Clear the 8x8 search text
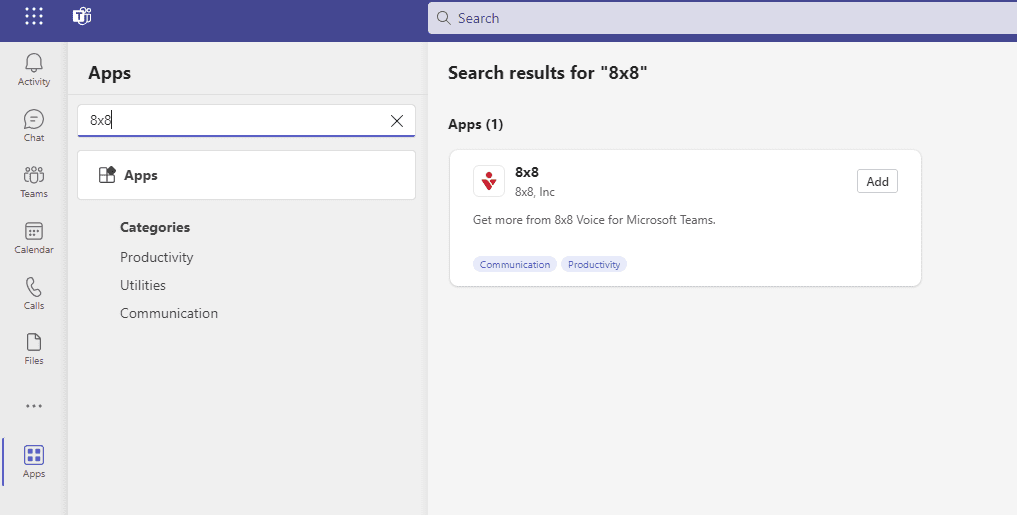 pyautogui.click(x=397, y=121)
